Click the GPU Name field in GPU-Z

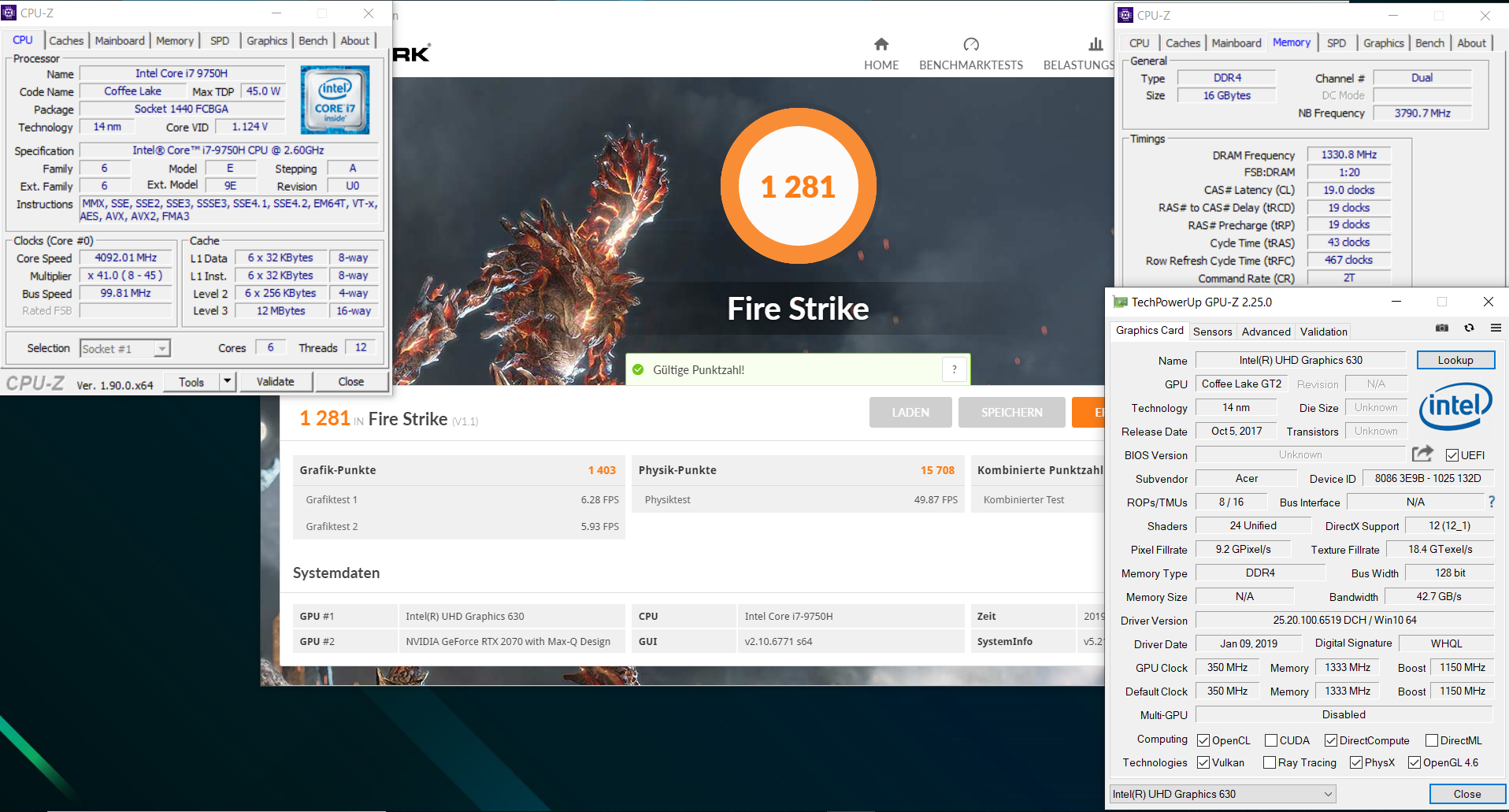(x=1300, y=360)
